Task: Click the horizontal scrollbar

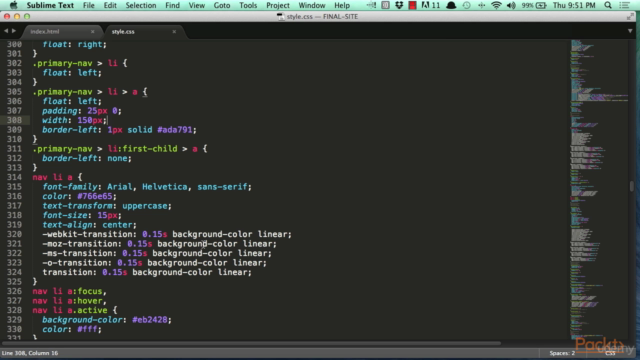Action: (251, 343)
